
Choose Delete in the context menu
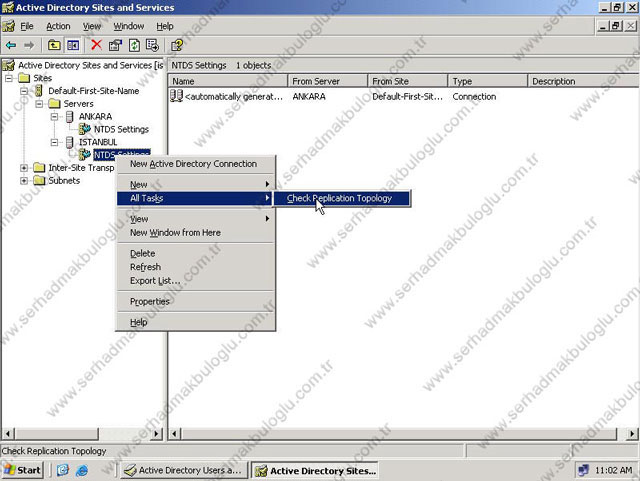pyautogui.click(x=196, y=254)
